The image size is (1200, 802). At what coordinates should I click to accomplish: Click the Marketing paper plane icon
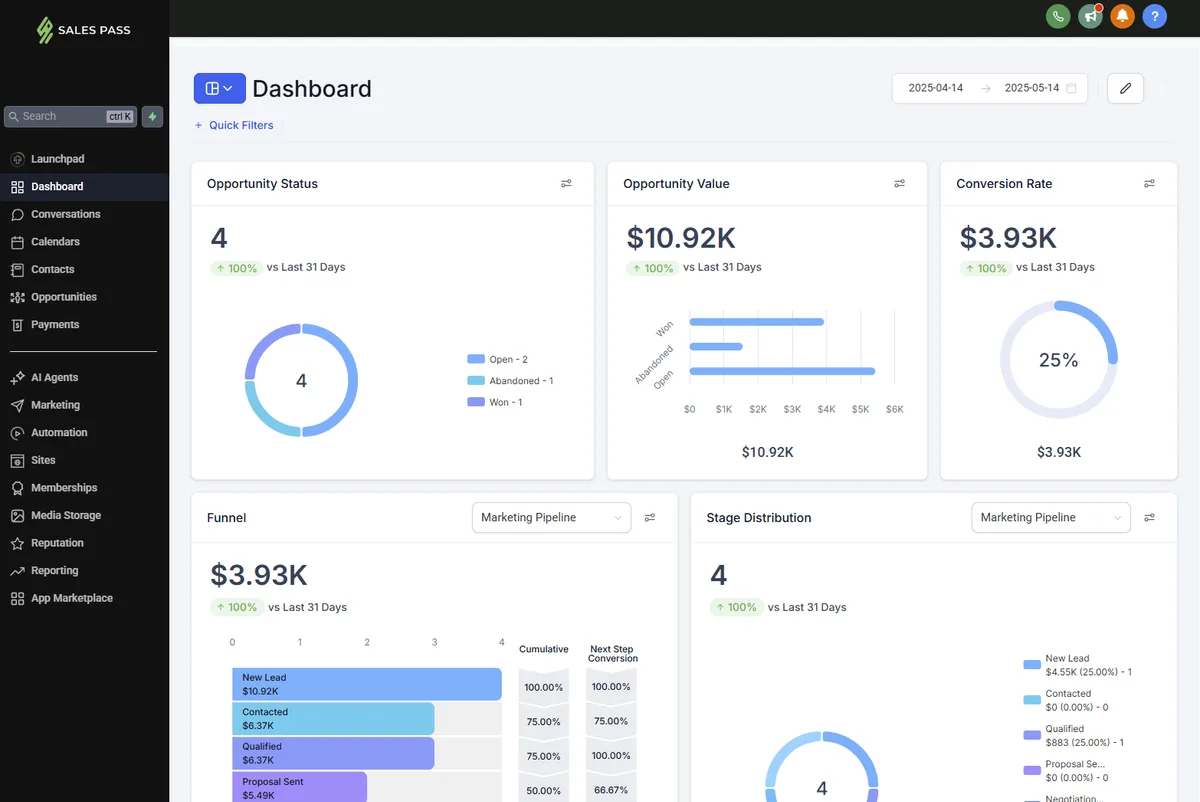[x=17, y=405]
